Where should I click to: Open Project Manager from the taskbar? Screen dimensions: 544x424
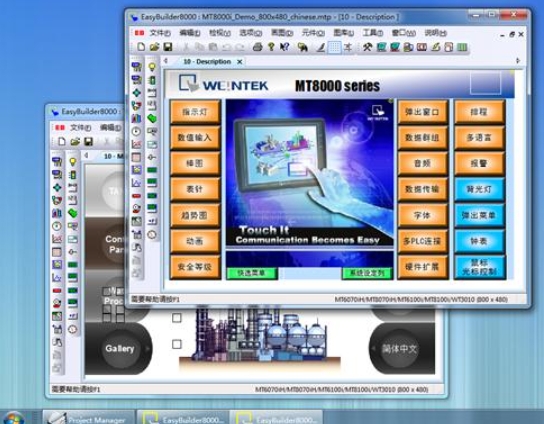coord(89,417)
